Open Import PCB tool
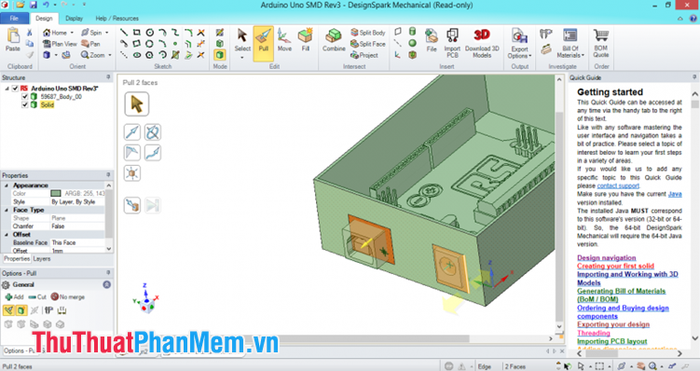 [452, 43]
